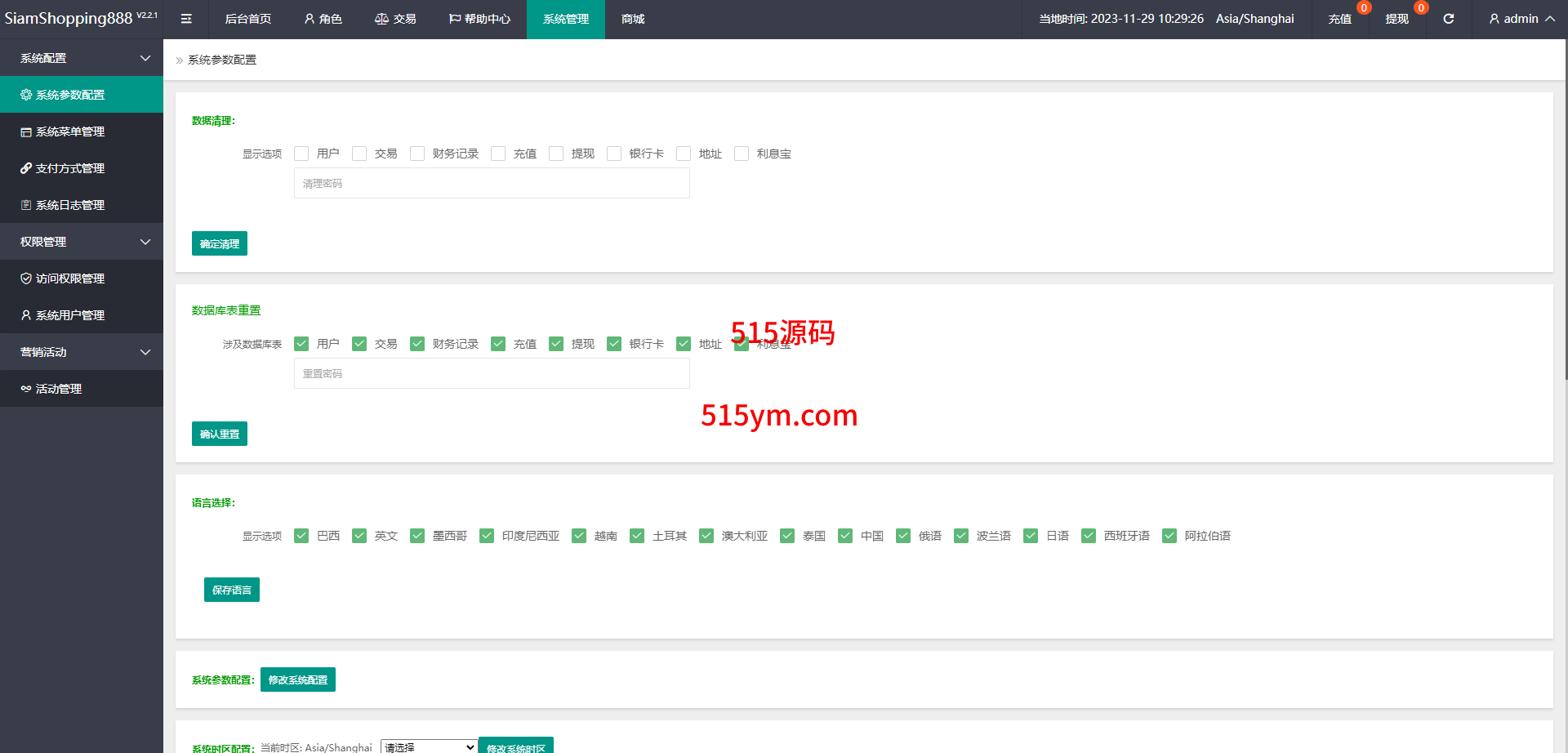Click the 确定清理 button
This screenshot has width=1568, height=753.
[219, 243]
